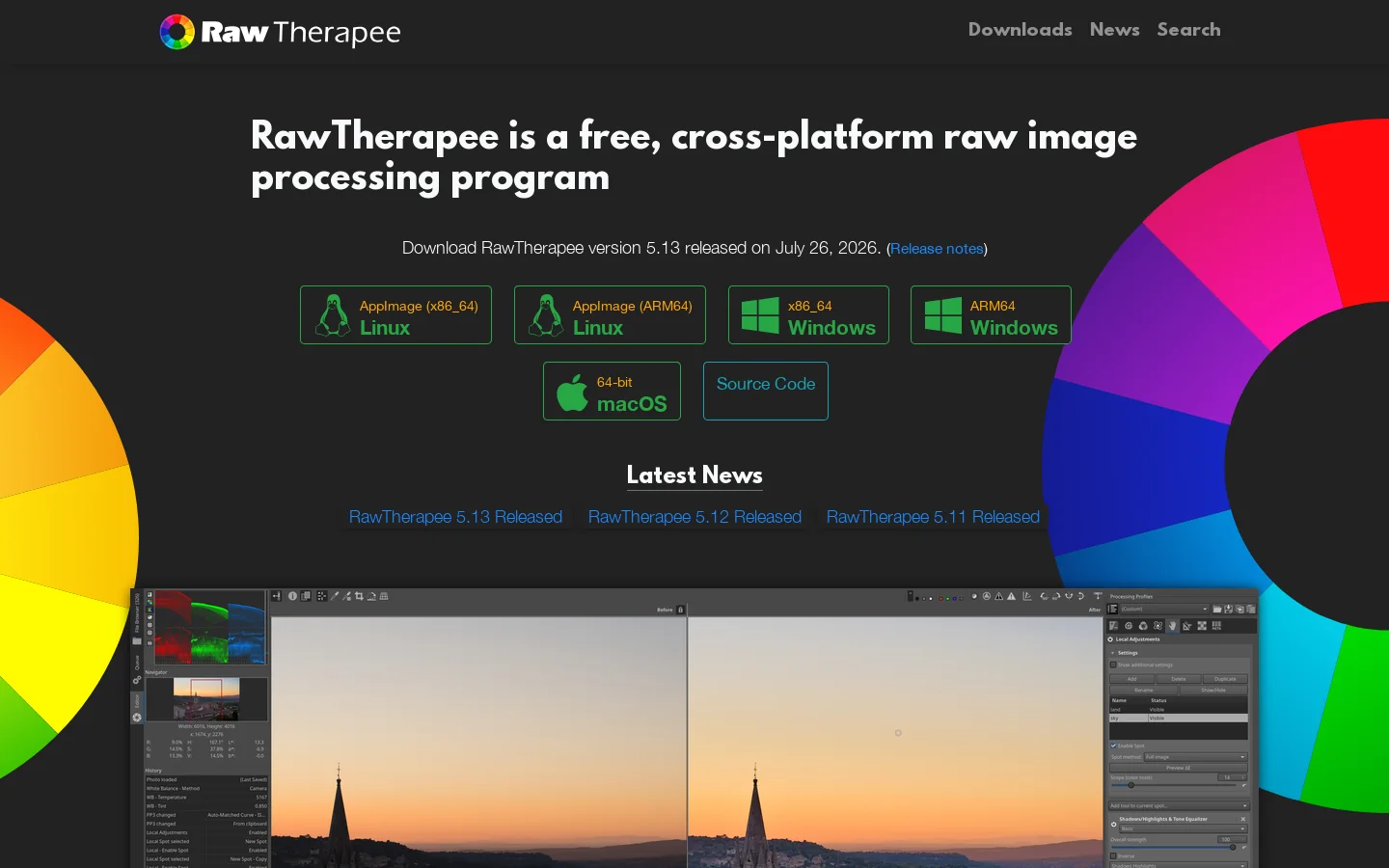1389x868 pixels.
Task: Click the lock icon beside the Before label
Action: pyautogui.click(x=680, y=610)
